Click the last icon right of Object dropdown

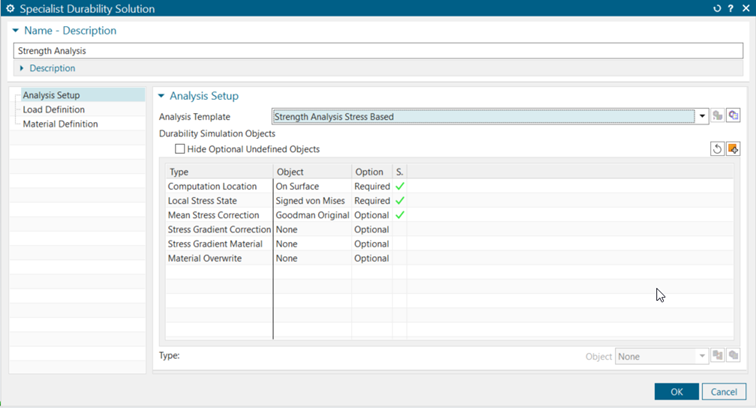pos(733,356)
